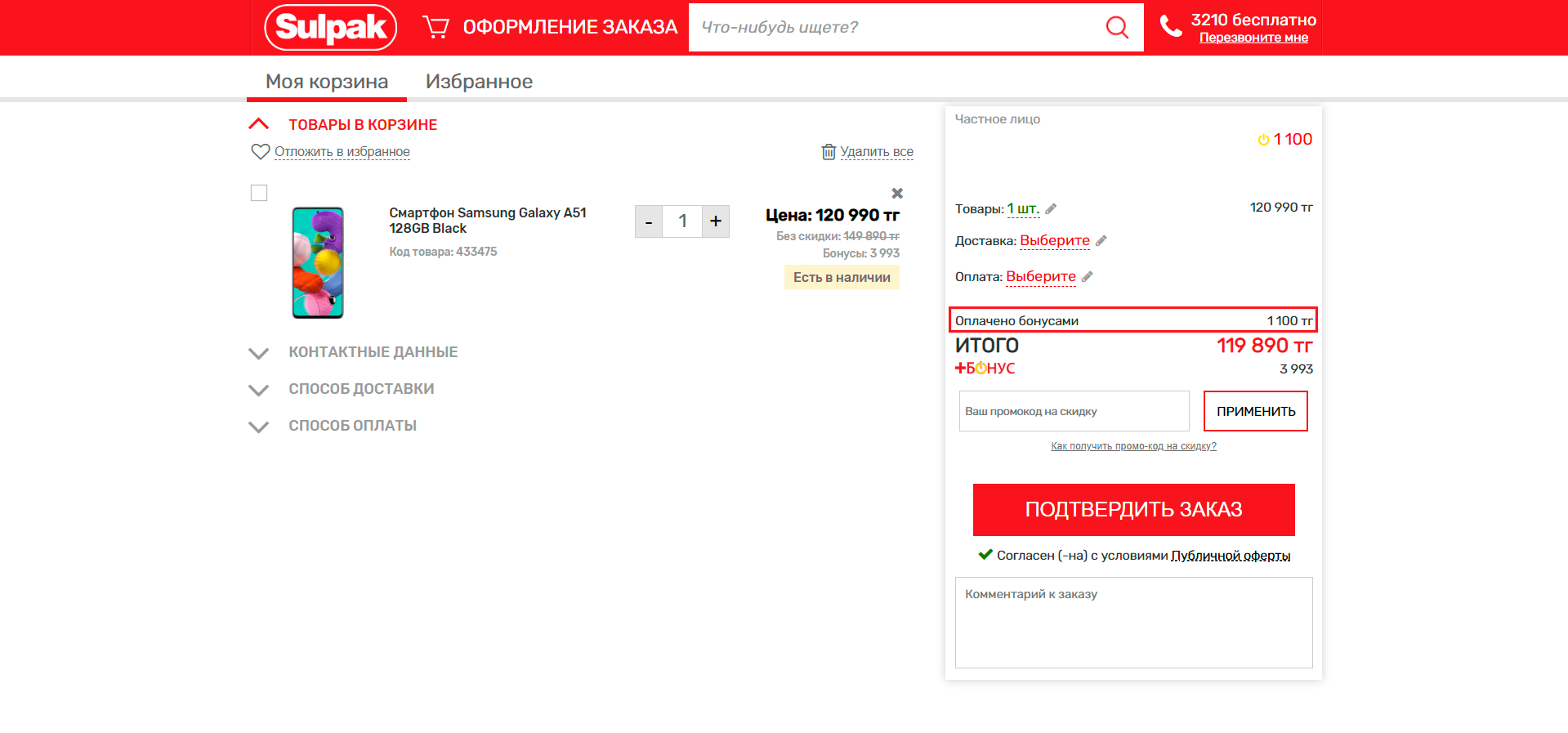Open the Публичной оферты link
This screenshot has height=733, width=1568.
tap(1231, 556)
